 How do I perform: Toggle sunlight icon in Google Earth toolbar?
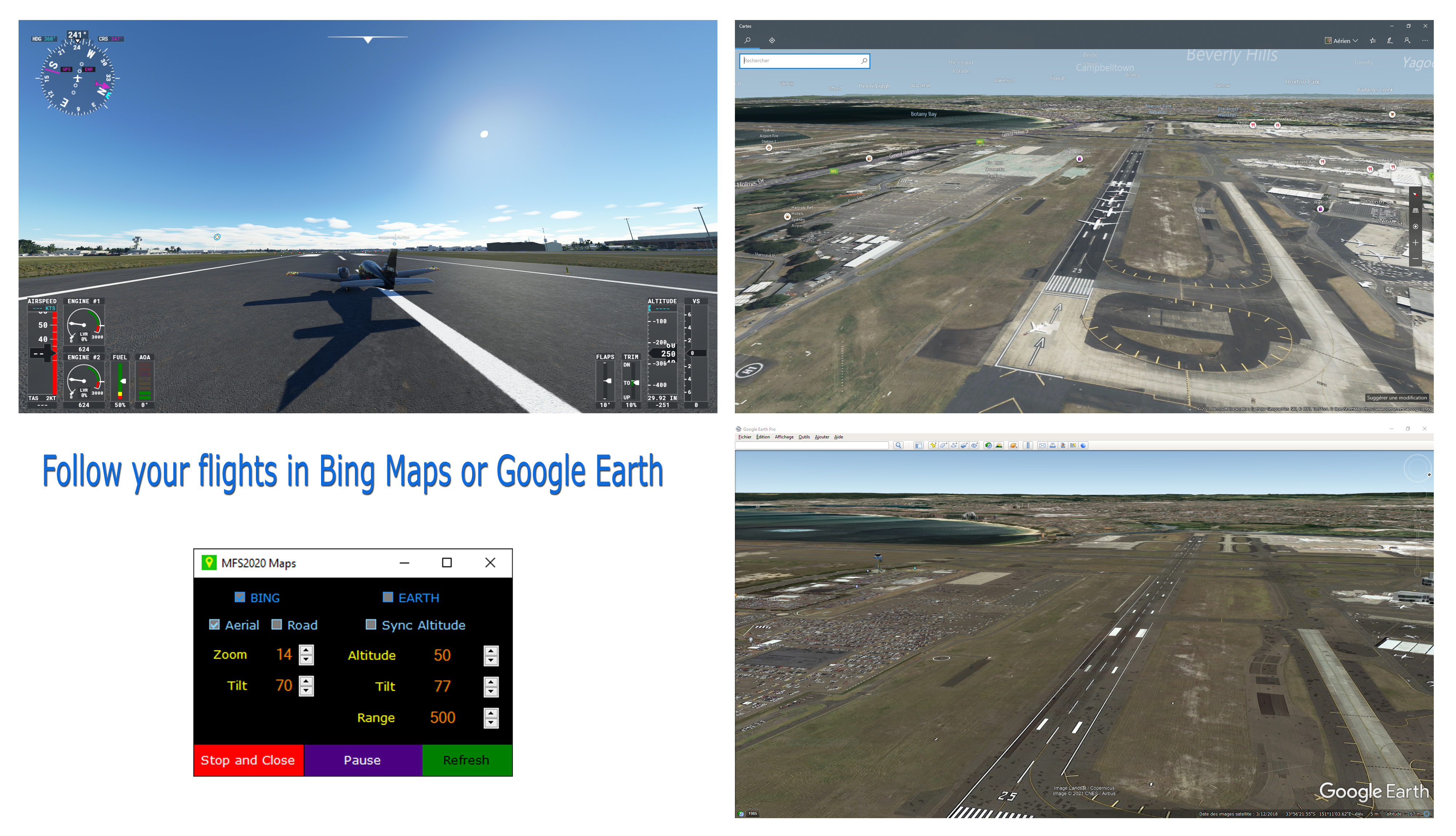click(999, 446)
